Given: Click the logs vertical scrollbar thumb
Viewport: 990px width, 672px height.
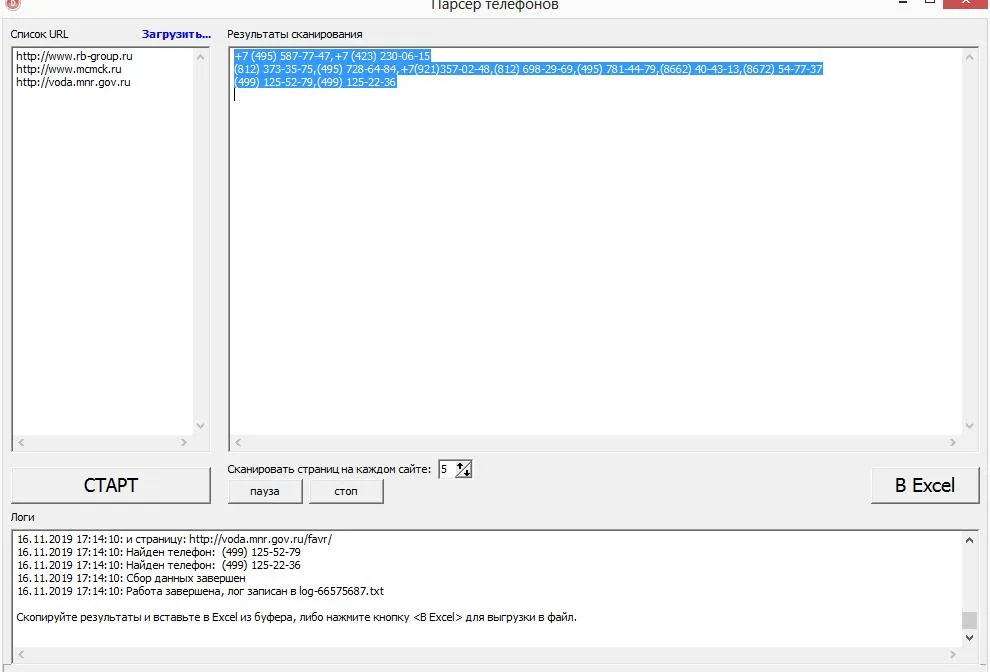Looking at the screenshot, I should (969, 620).
